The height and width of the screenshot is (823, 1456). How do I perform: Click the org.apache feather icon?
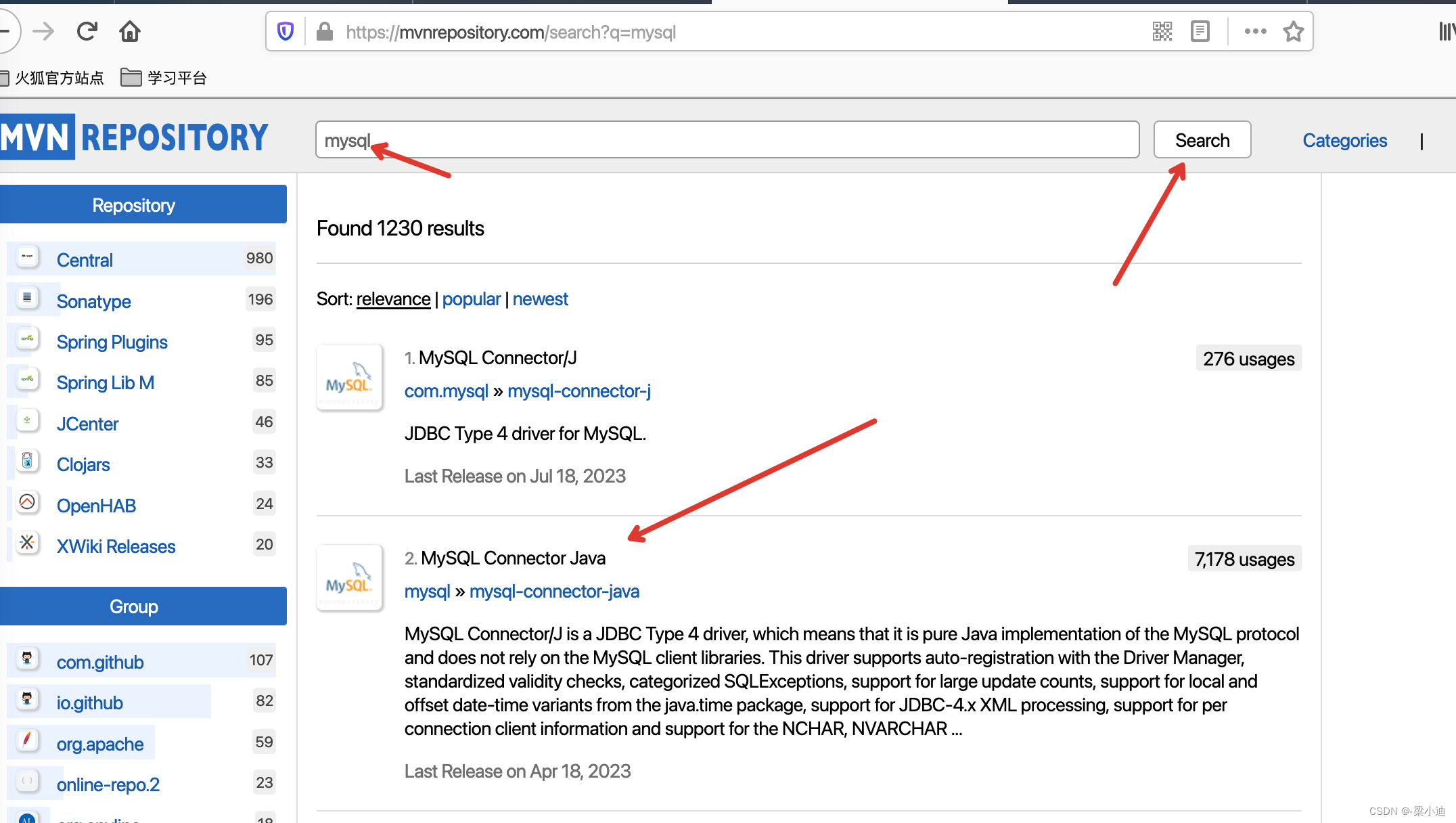[27, 740]
